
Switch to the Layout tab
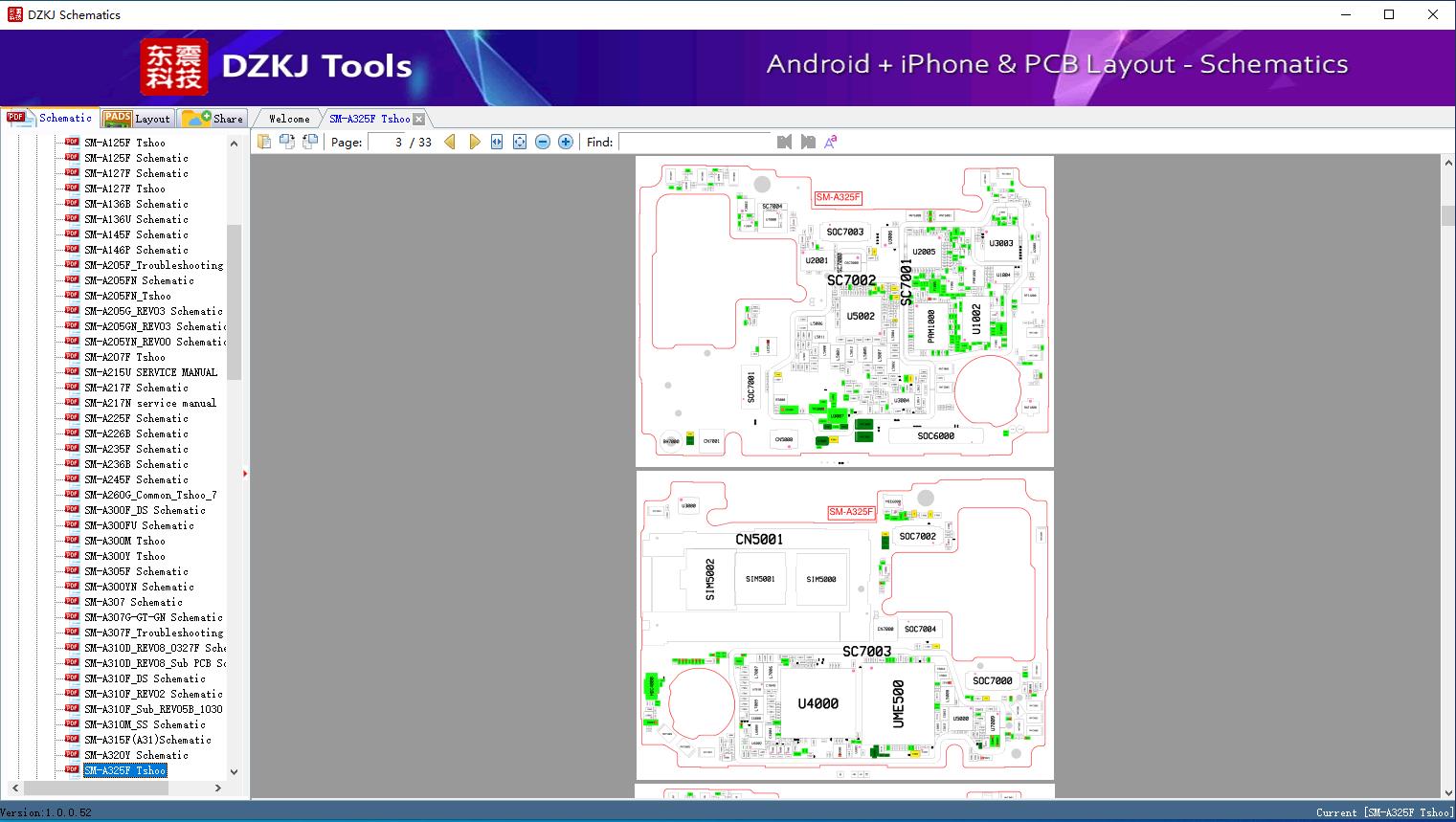coord(137,119)
